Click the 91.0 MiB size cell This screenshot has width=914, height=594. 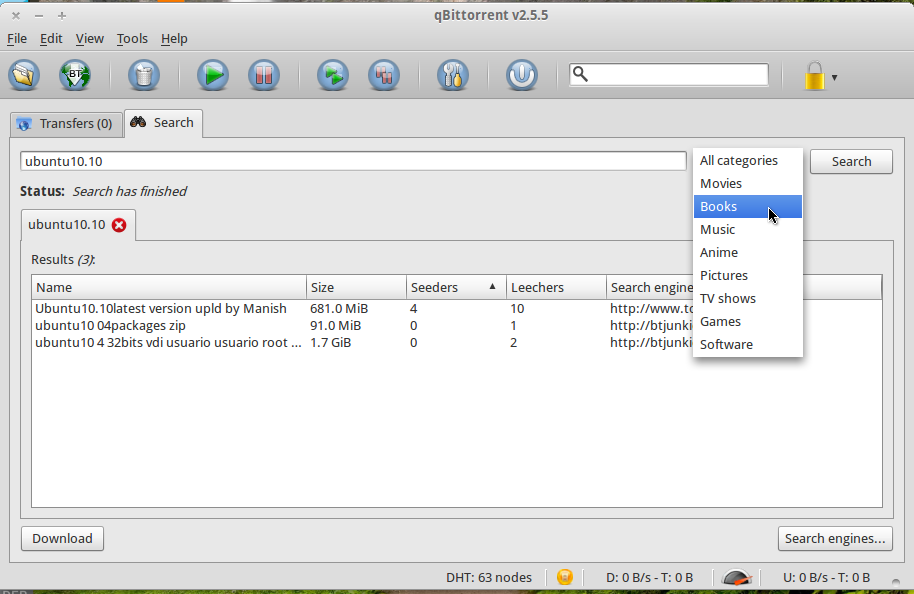[336, 325]
